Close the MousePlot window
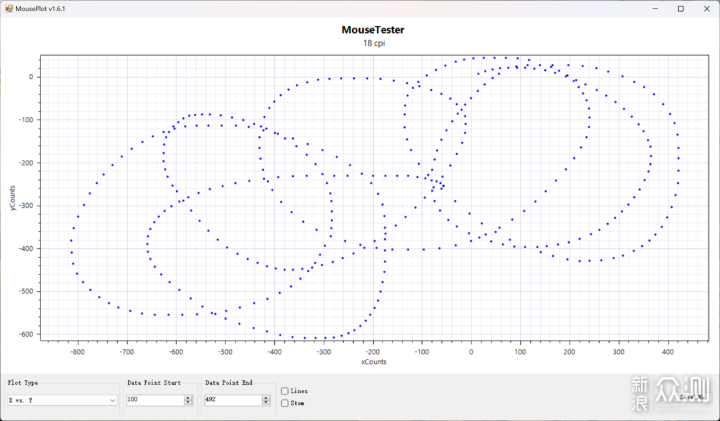Viewport: 720px width, 421px height. coord(707,9)
